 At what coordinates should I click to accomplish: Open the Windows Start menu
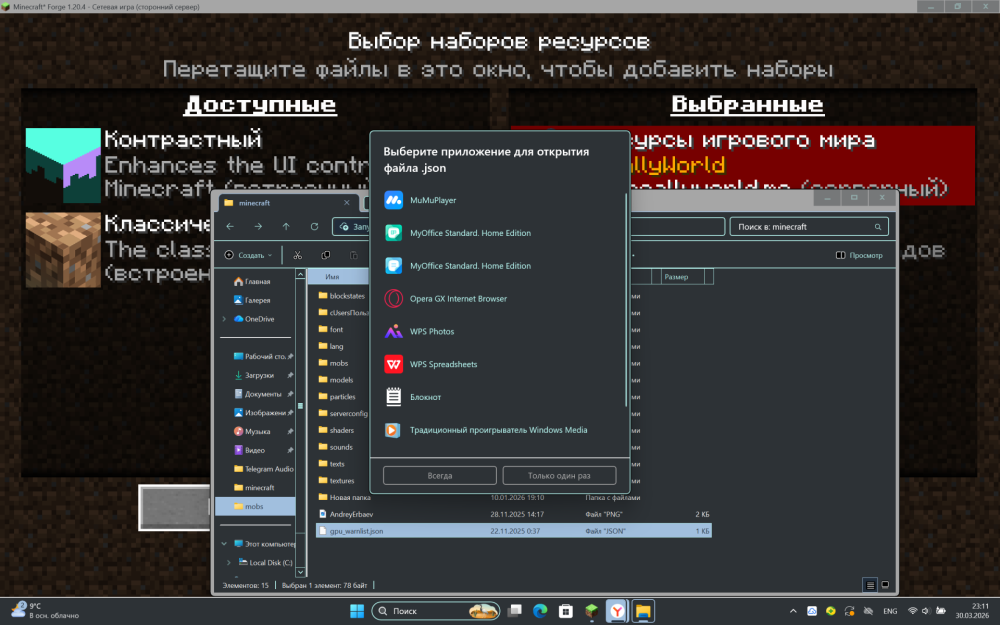coord(357,611)
